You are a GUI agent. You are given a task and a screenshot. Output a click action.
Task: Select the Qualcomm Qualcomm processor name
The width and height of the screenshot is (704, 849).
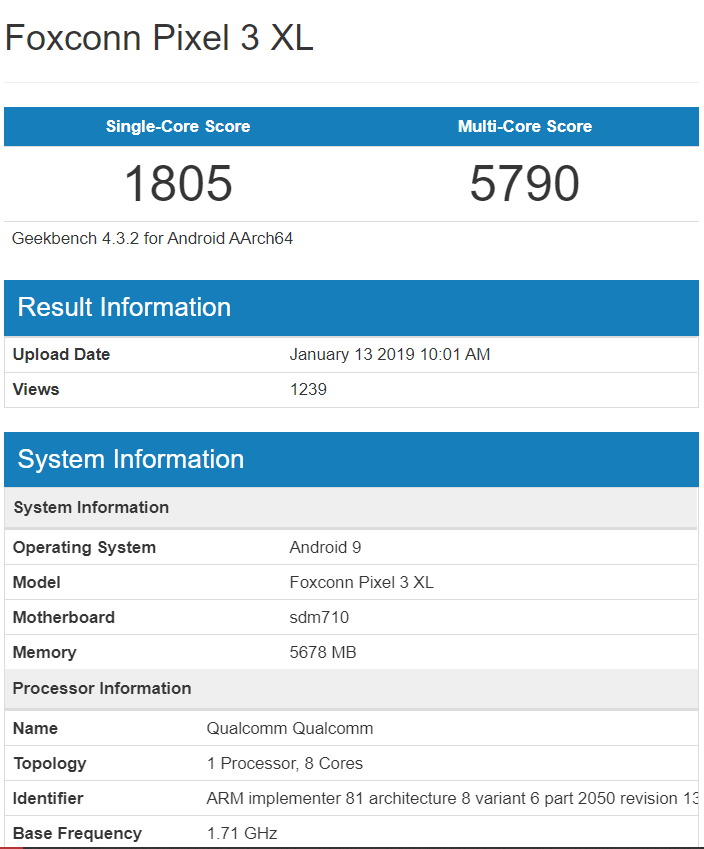coord(290,728)
